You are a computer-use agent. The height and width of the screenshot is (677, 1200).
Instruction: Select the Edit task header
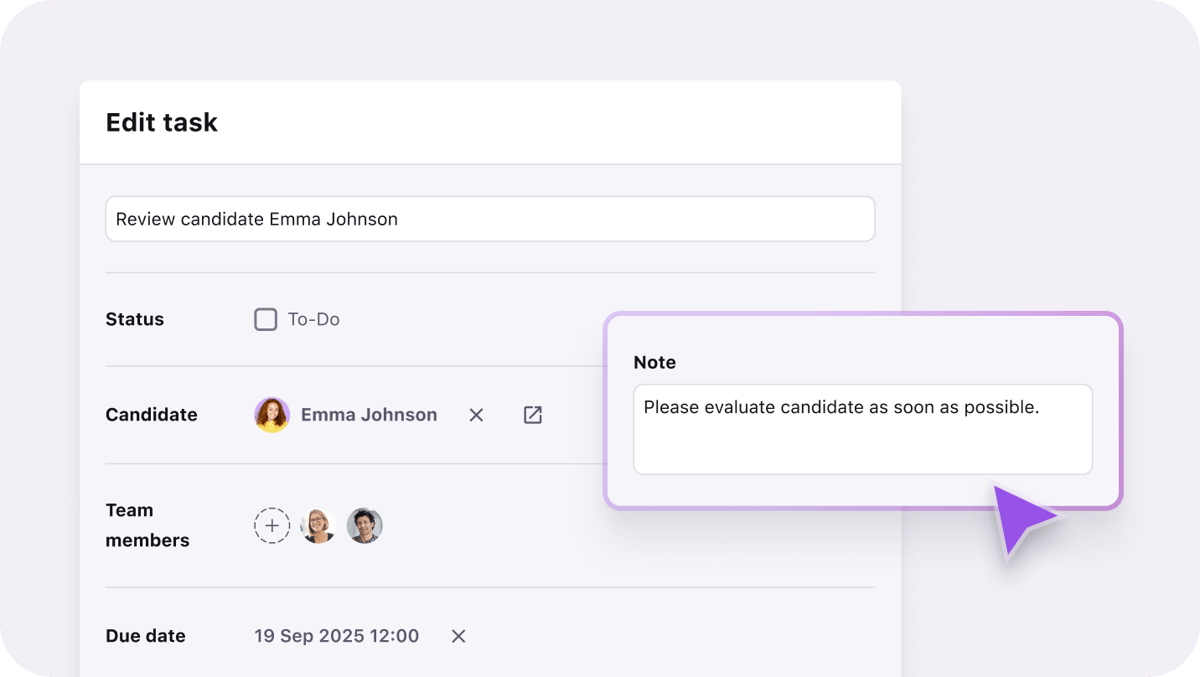161,122
